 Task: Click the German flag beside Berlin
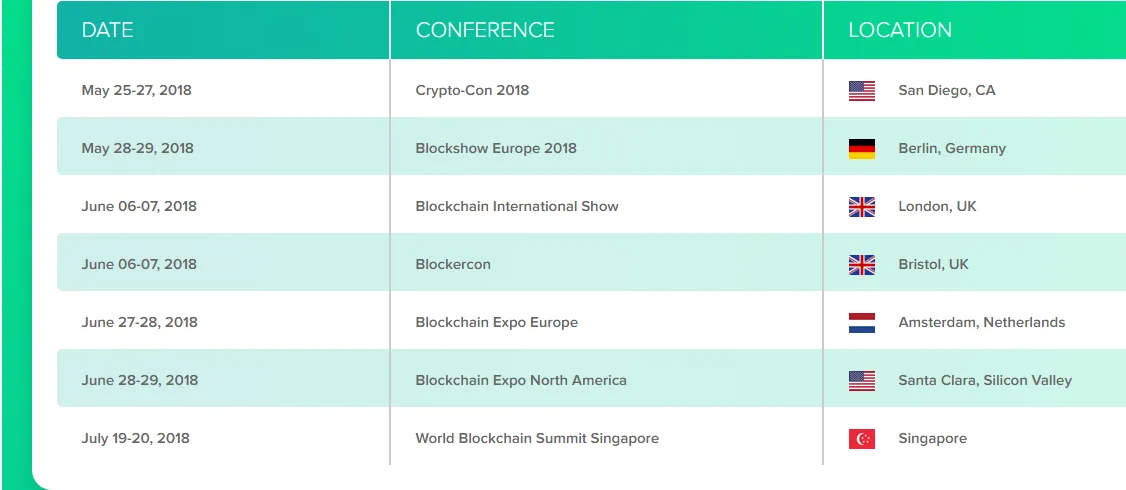point(862,149)
